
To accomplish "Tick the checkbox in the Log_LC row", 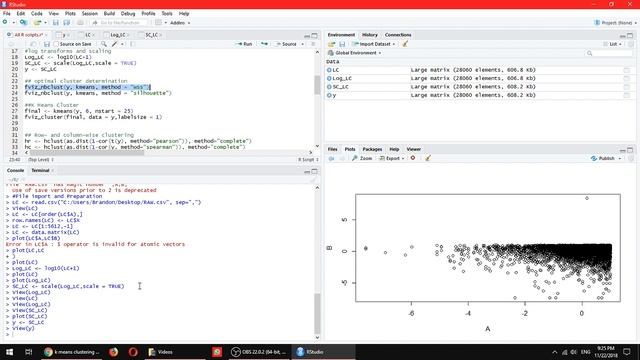I will (x=627, y=78).
